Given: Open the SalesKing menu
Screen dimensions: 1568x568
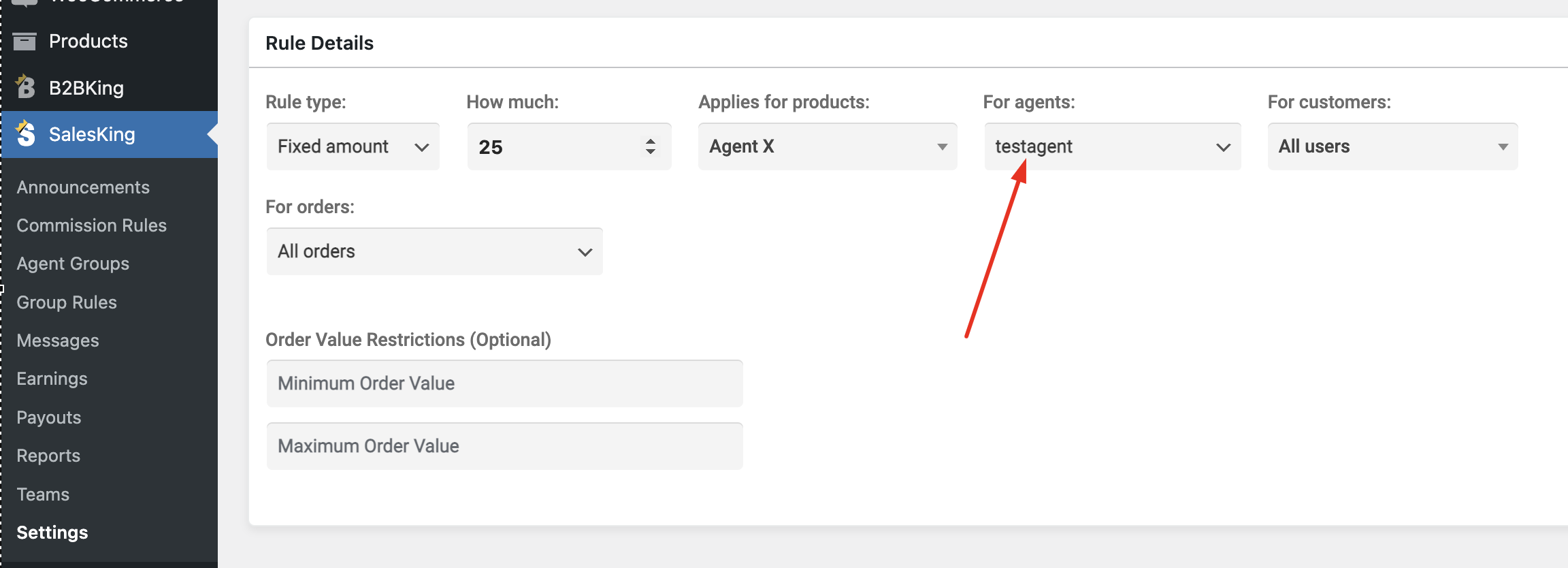Looking at the screenshot, I should point(92,134).
